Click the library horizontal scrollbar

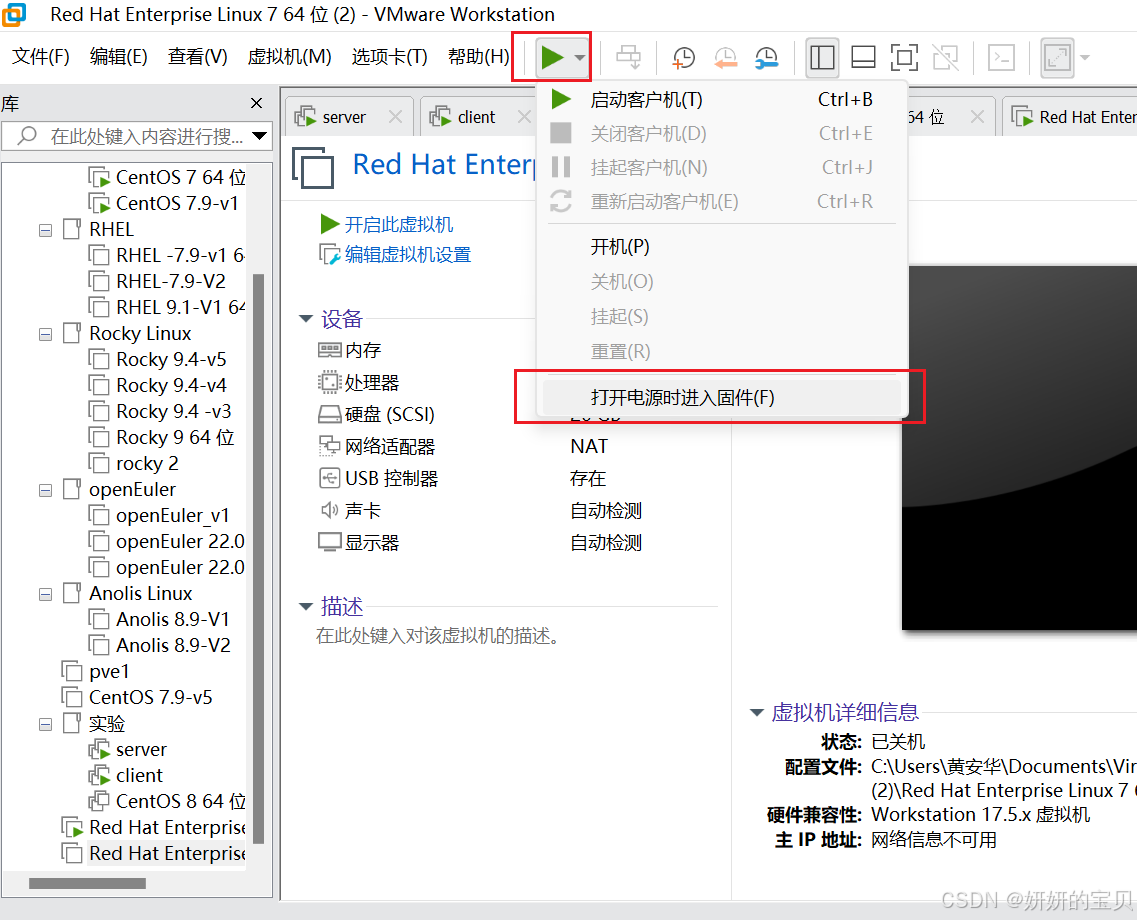[x=87, y=883]
